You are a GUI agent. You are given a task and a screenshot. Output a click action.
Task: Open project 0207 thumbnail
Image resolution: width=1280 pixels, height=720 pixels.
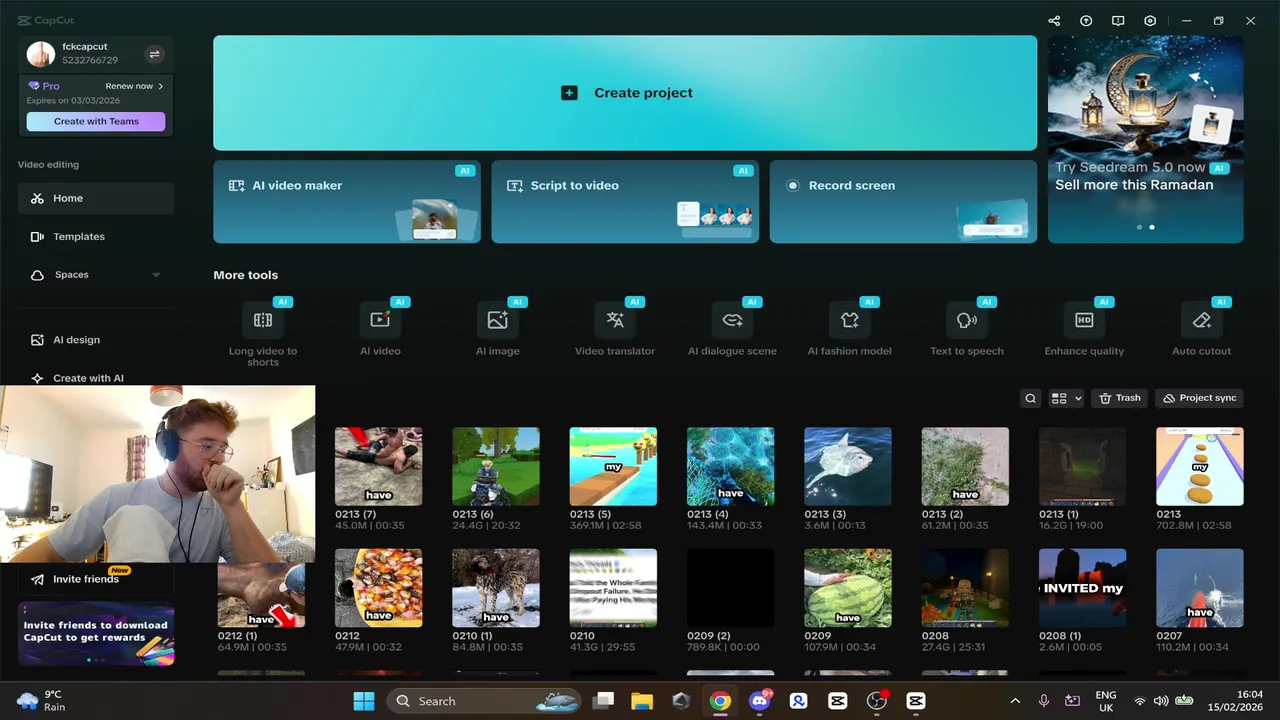(x=1200, y=587)
